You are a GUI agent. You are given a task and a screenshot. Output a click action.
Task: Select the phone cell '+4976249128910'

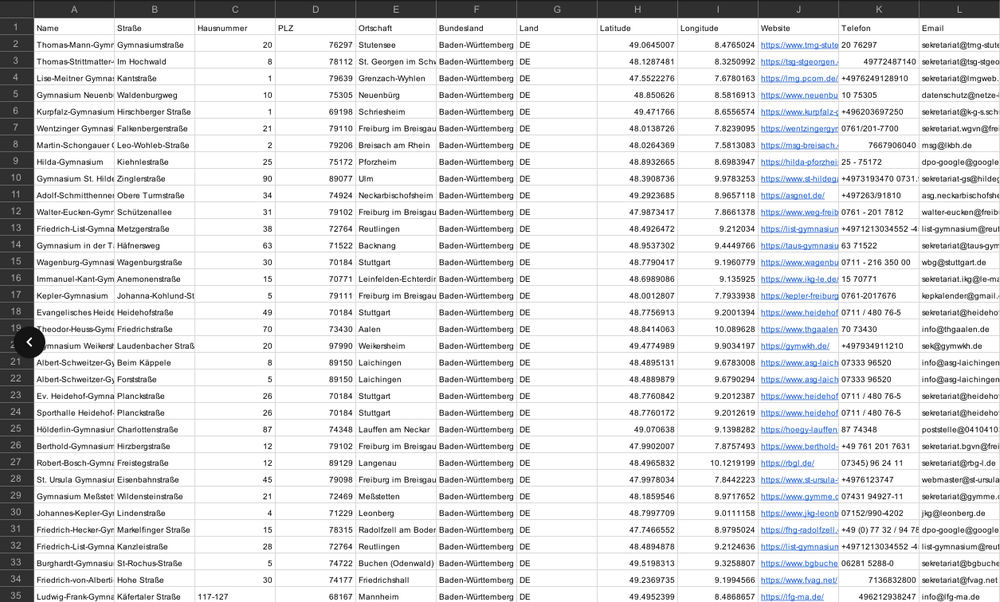tap(879, 78)
